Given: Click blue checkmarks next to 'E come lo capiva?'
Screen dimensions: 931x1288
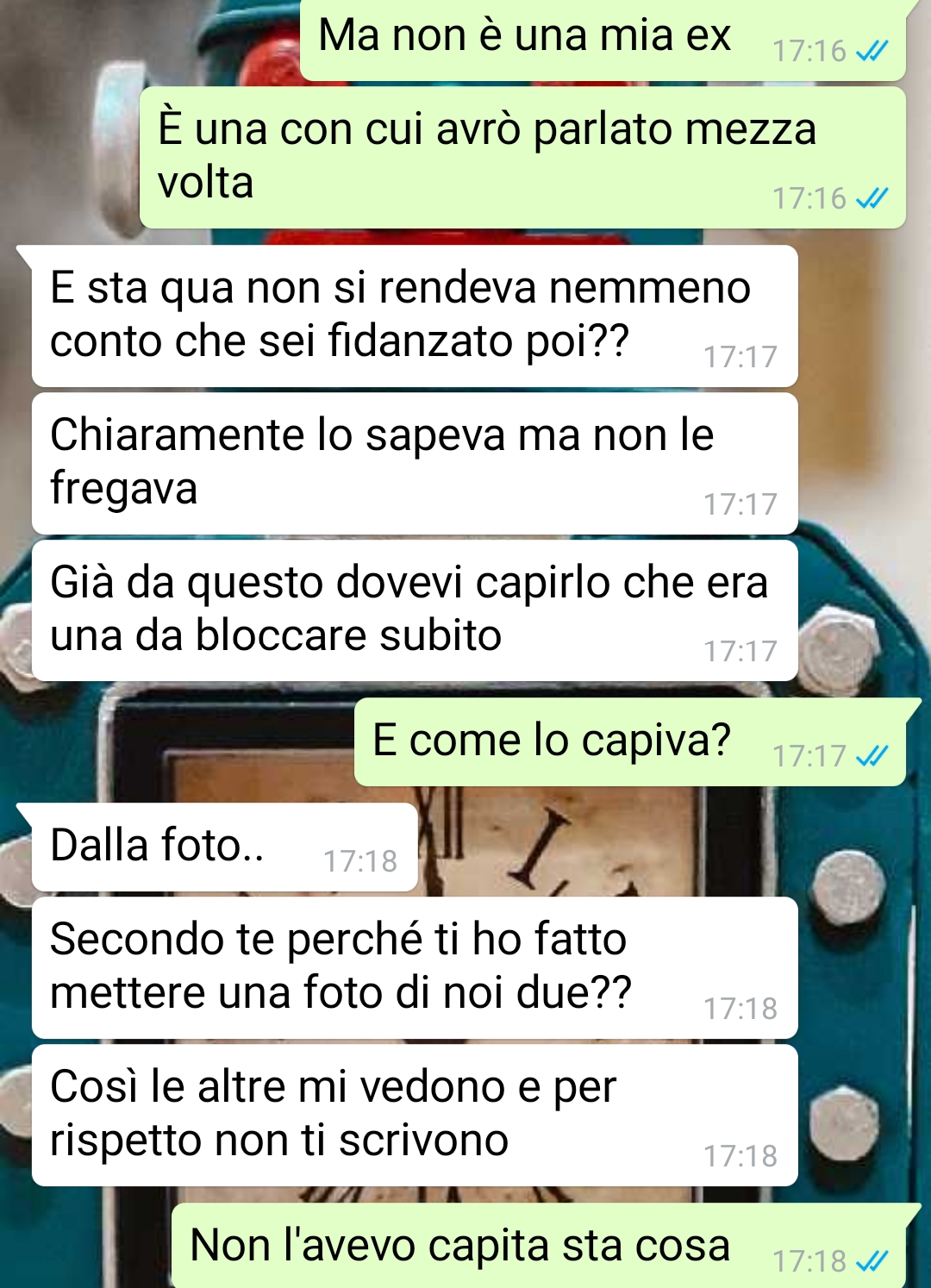Looking at the screenshot, I should point(872,757).
